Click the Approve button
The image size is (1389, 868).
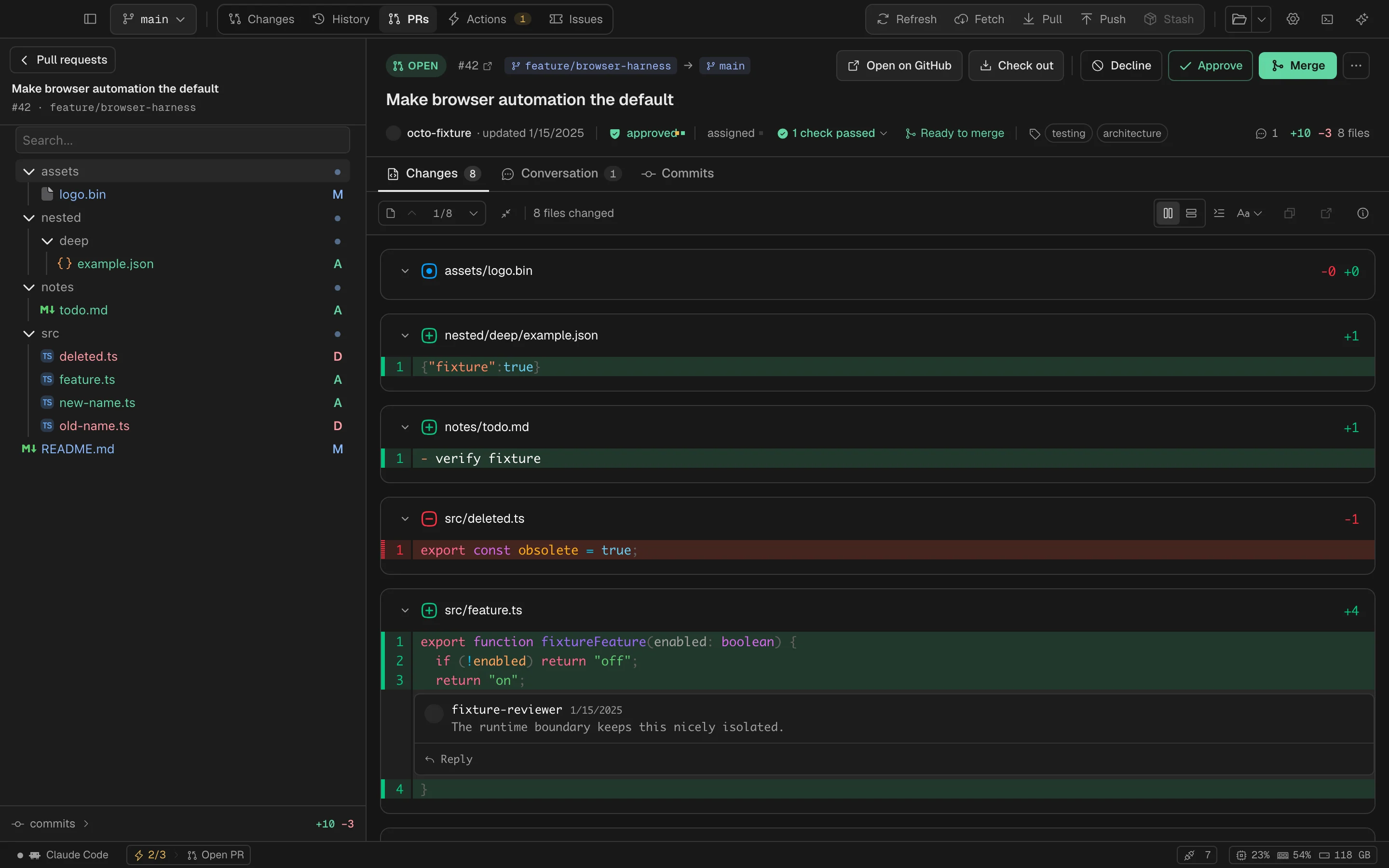(1210, 66)
